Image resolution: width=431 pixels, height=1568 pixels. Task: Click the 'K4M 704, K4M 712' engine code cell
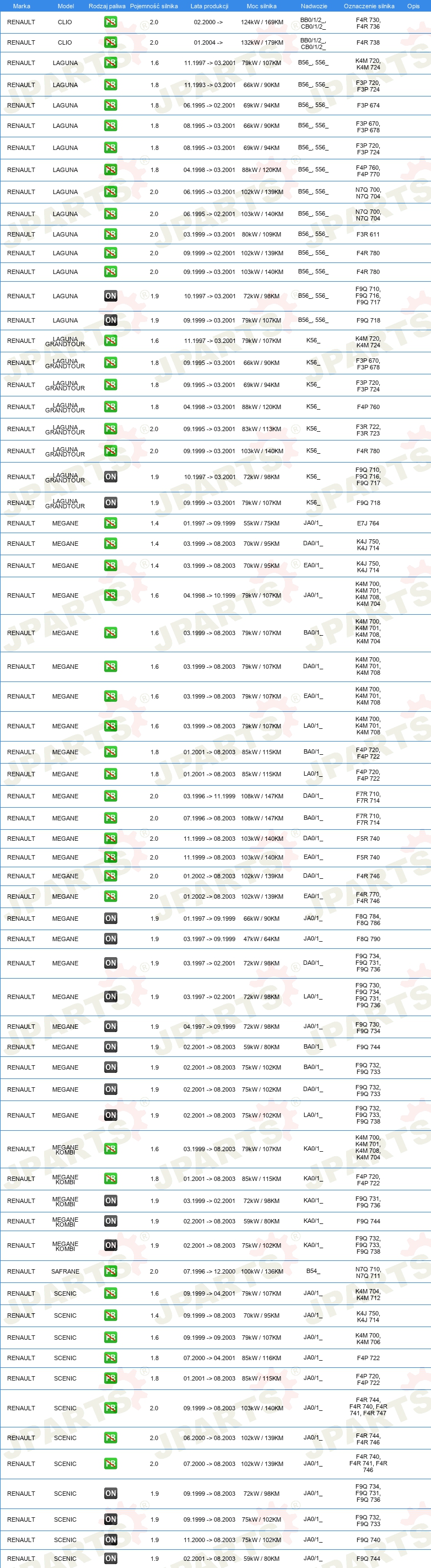coord(368,1293)
